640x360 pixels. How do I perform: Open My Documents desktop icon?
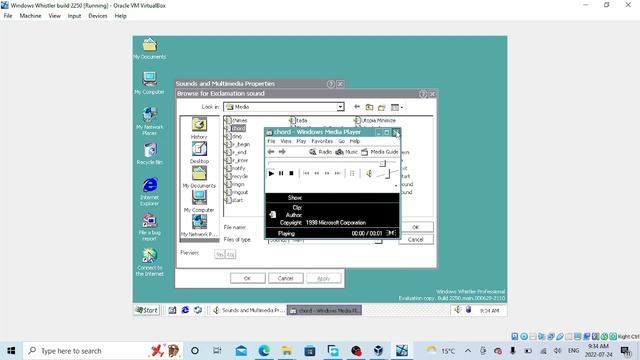pyautogui.click(x=149, y=49)
